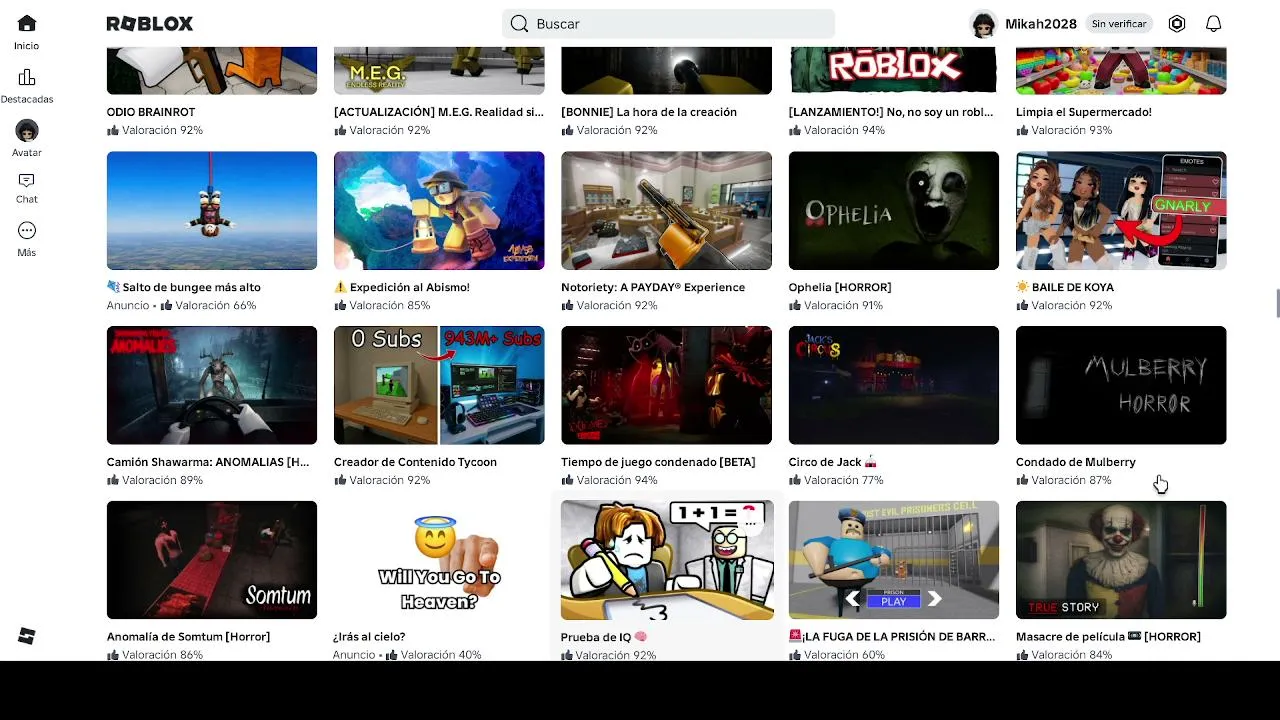Open the LA FUGA DE LA PRISIÓN title
The height and width of the screenshot is (720, 1280).
point(892,637)
